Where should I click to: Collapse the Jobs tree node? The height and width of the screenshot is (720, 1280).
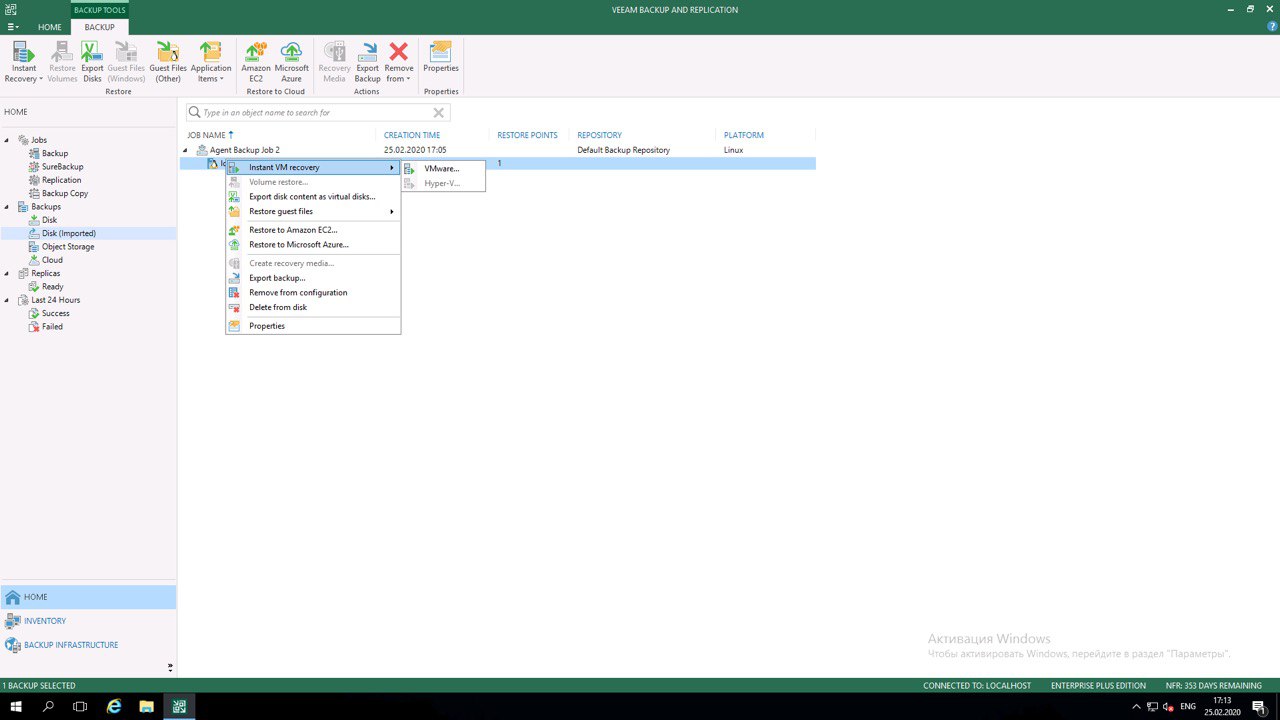(x=7, y=140)
